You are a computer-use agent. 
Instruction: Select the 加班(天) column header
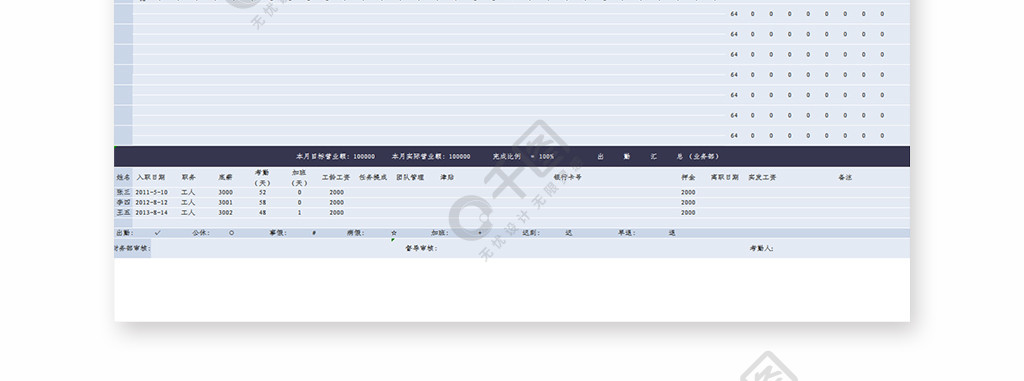[x=299, y=178]
